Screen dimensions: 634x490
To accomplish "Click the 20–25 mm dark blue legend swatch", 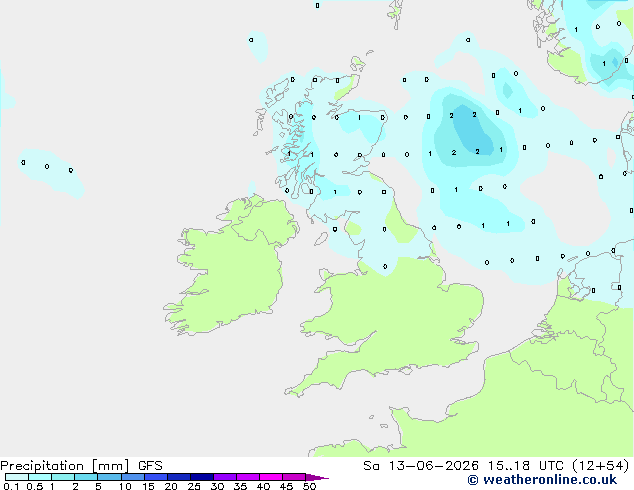I will tap(179, 477).
